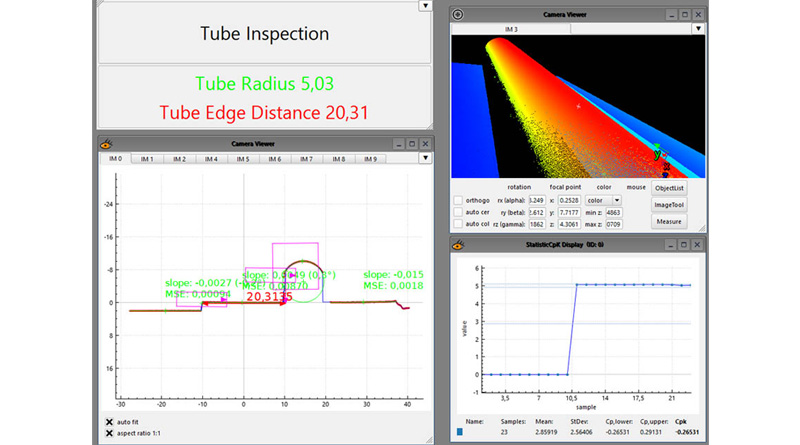The height and width of the screenshot is (445, 800).
Task: Uncheck the aspect ratio 1:1 option
Action: (x=109, y=433)
